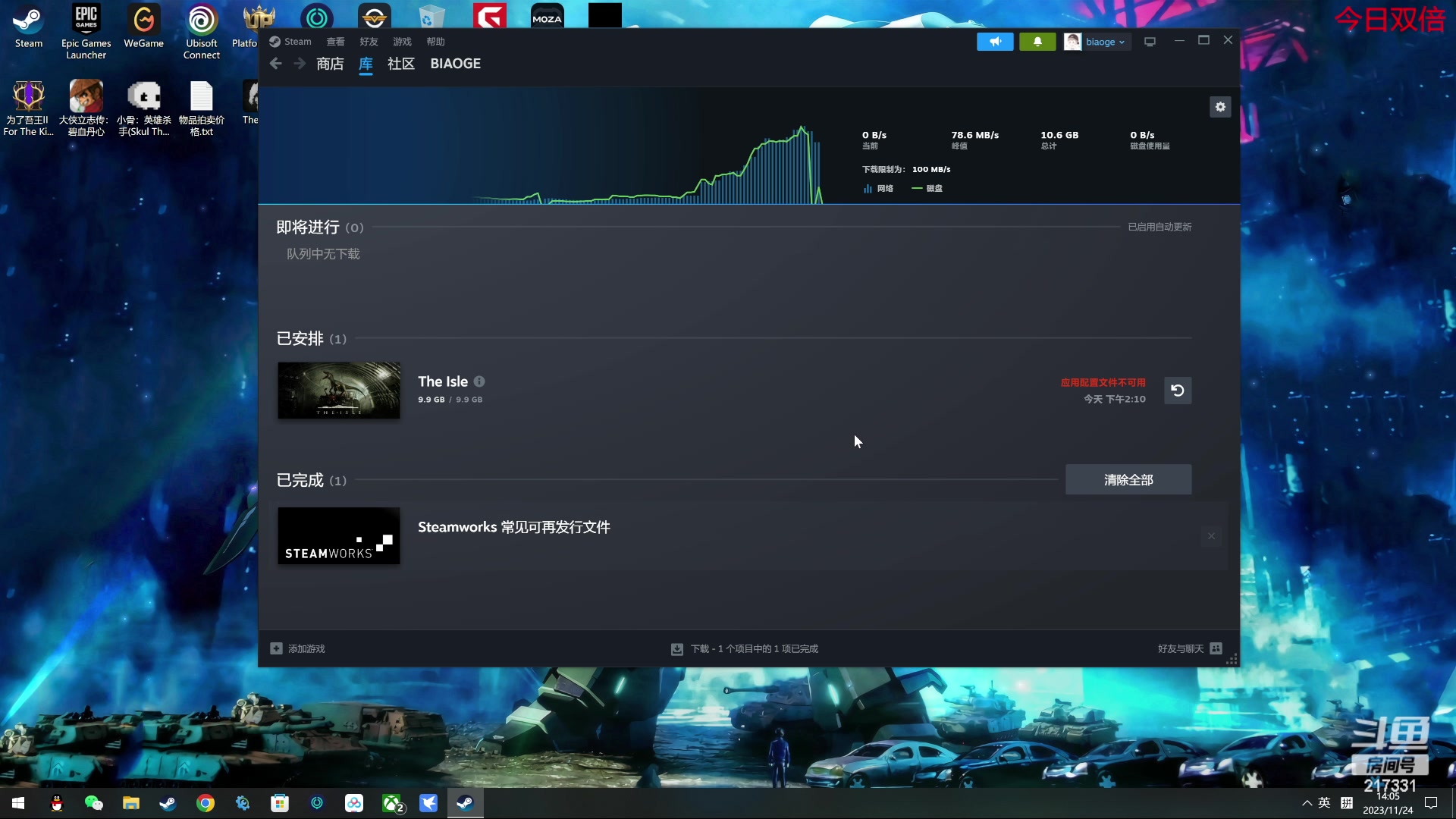Toggle the 网络 graph legend

coord(878,188)
